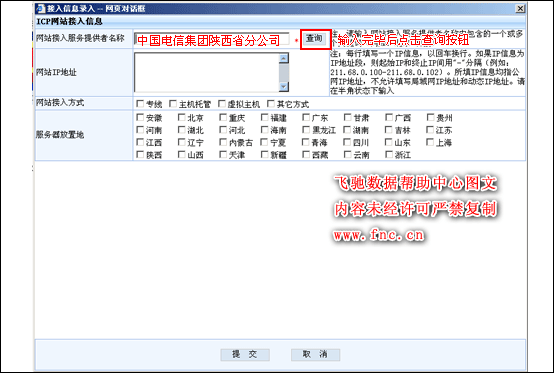Image resolution: width=554 pixels, height=373 pixels.
Task: Click the provider name input field
Action: [212, 40]
